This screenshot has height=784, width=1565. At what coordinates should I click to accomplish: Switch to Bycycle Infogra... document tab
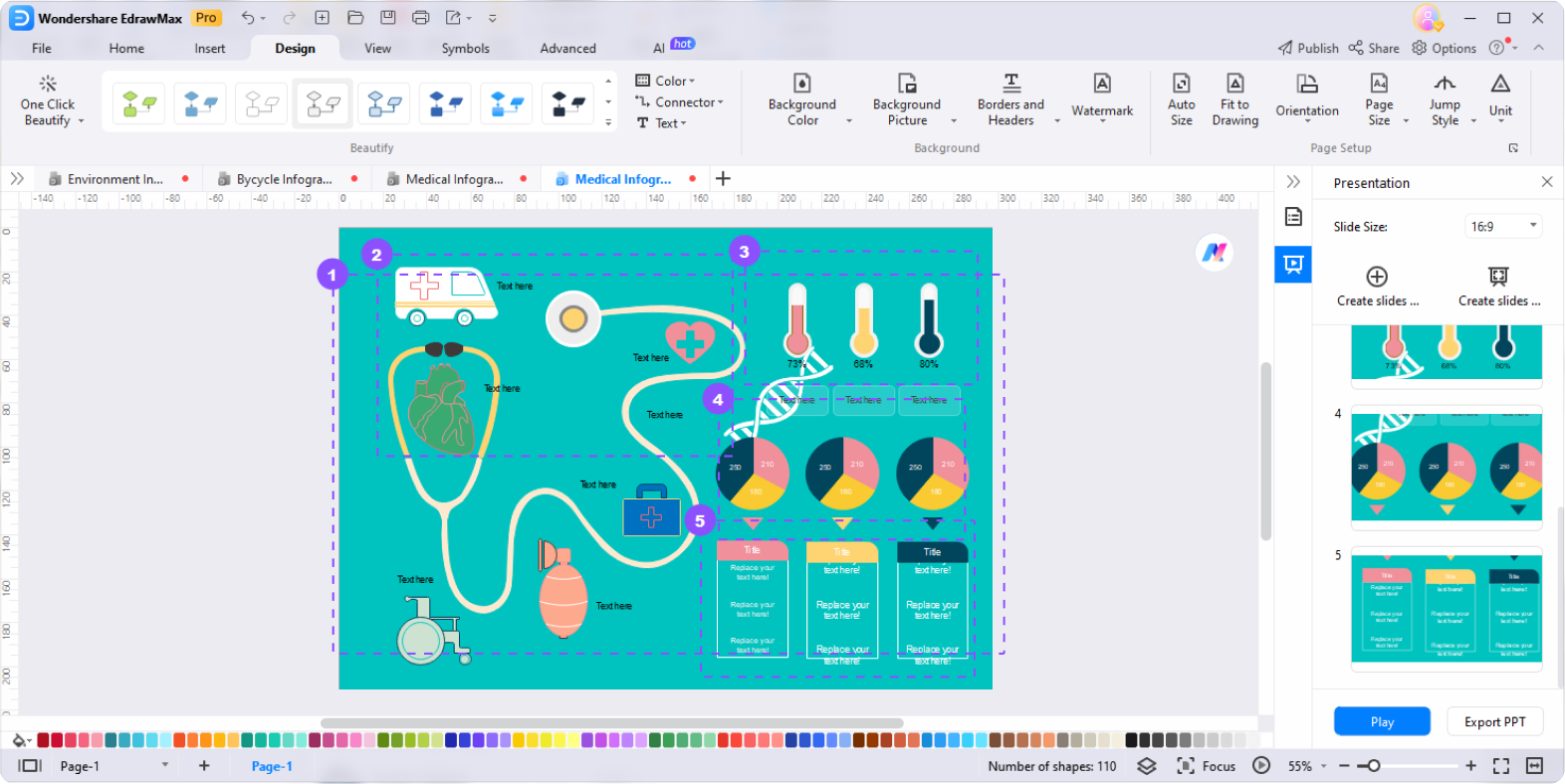[285, 179]
